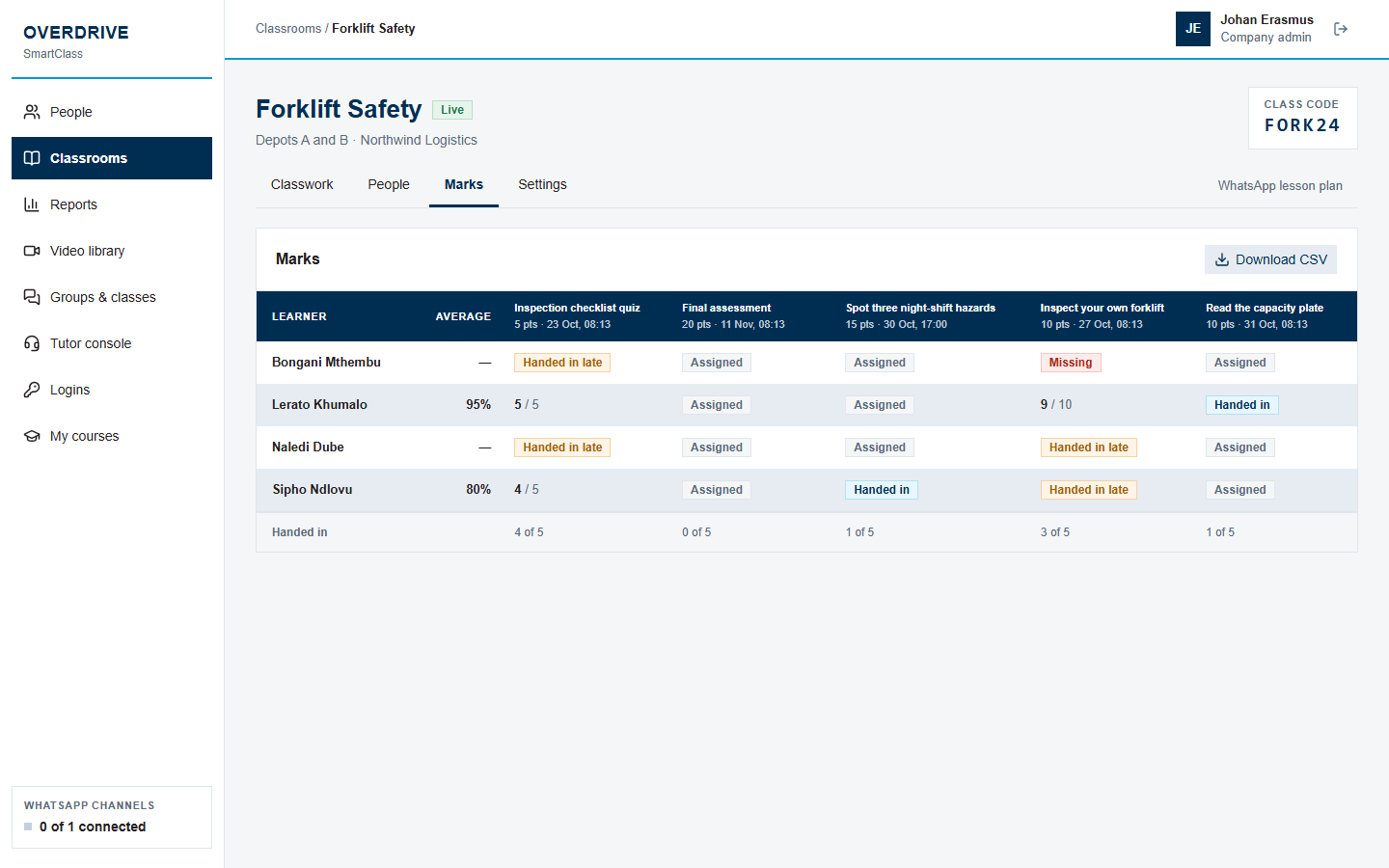Click the Reports bar chart icon
The height and width of the screenshot is (868, 1389).
pyautogui.click(x=32, y=204)
